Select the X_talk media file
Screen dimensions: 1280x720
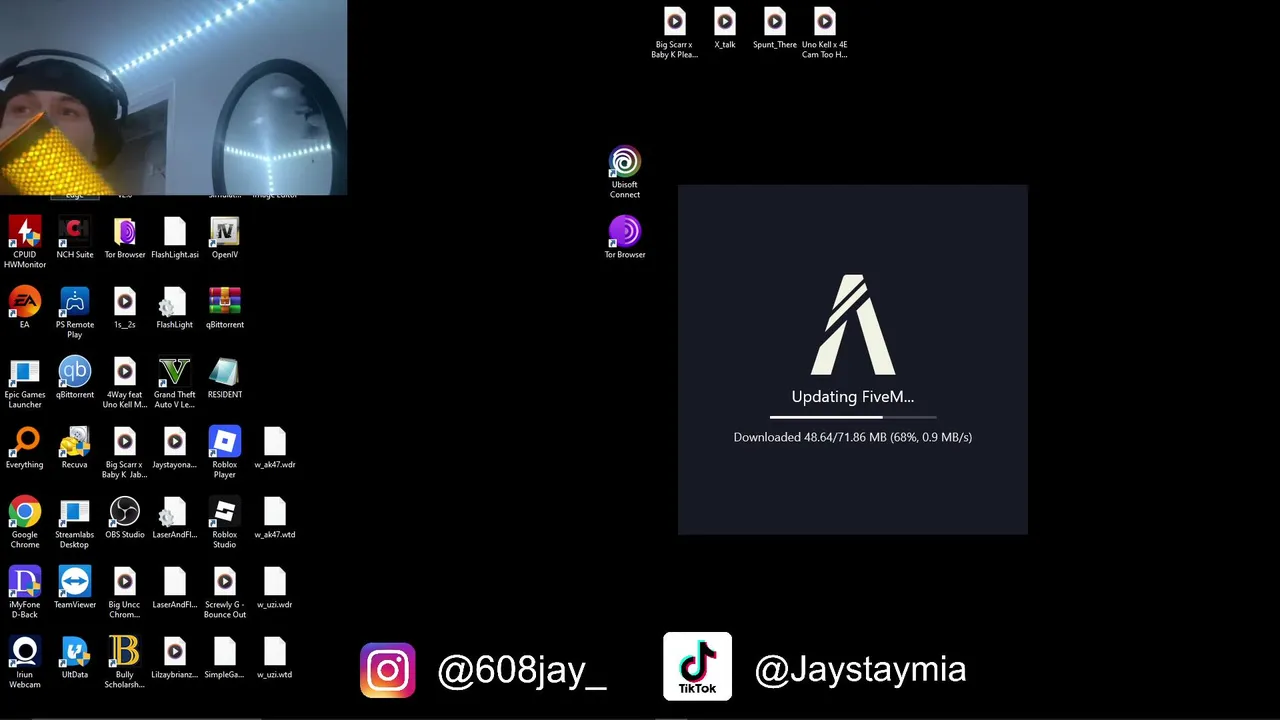(725, 28)
